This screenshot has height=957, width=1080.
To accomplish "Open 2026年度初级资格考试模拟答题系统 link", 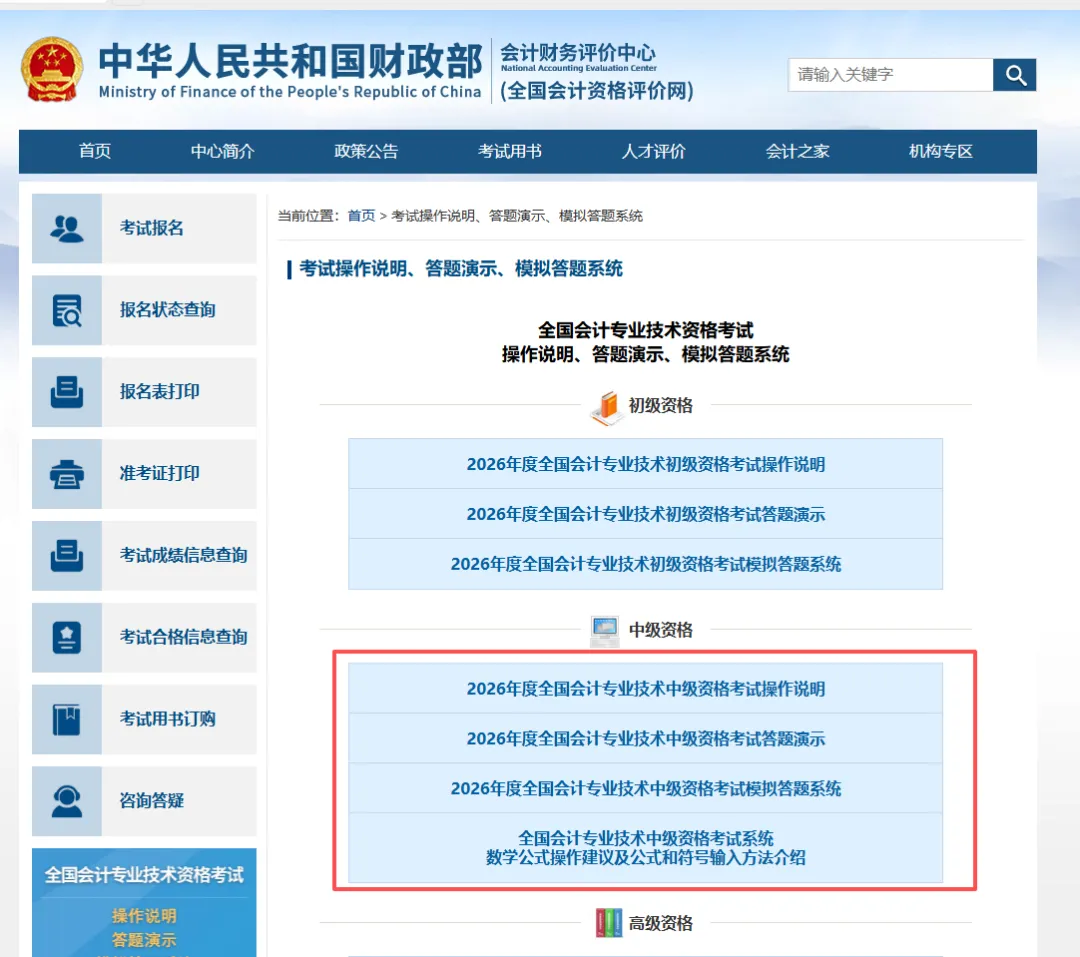I will point(645,564).
